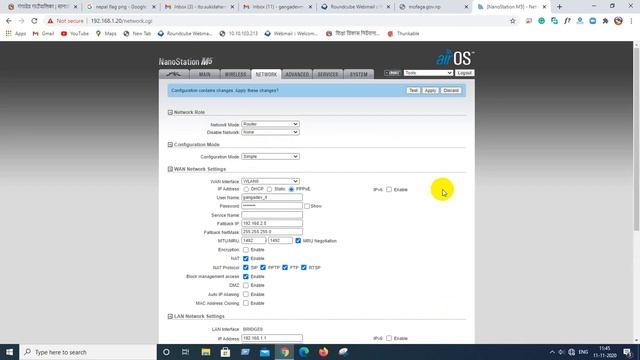
Task: Collapse the WAN Network Settings section
Action: (170, 169)
